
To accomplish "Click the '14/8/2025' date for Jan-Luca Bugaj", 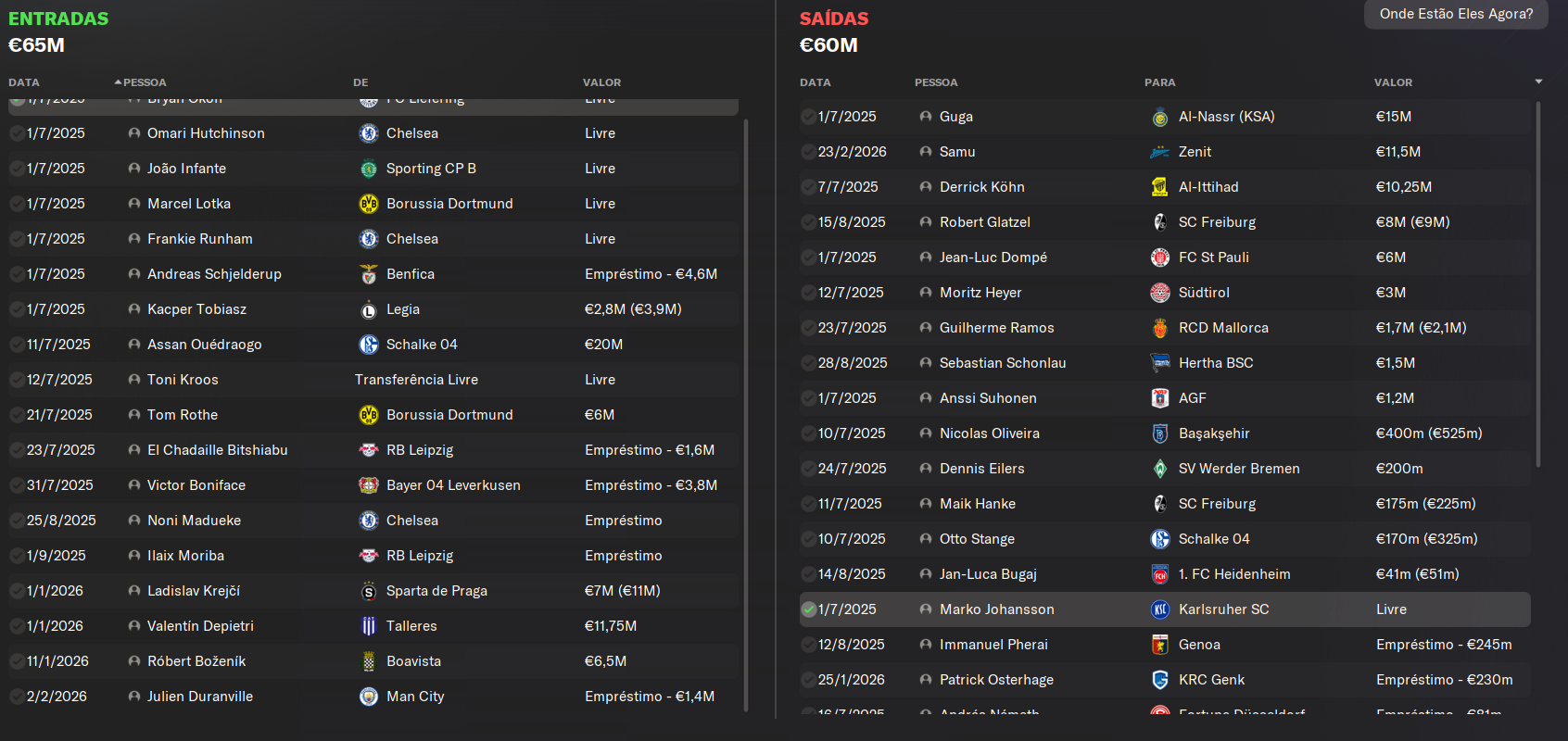I will coord(852,574).
